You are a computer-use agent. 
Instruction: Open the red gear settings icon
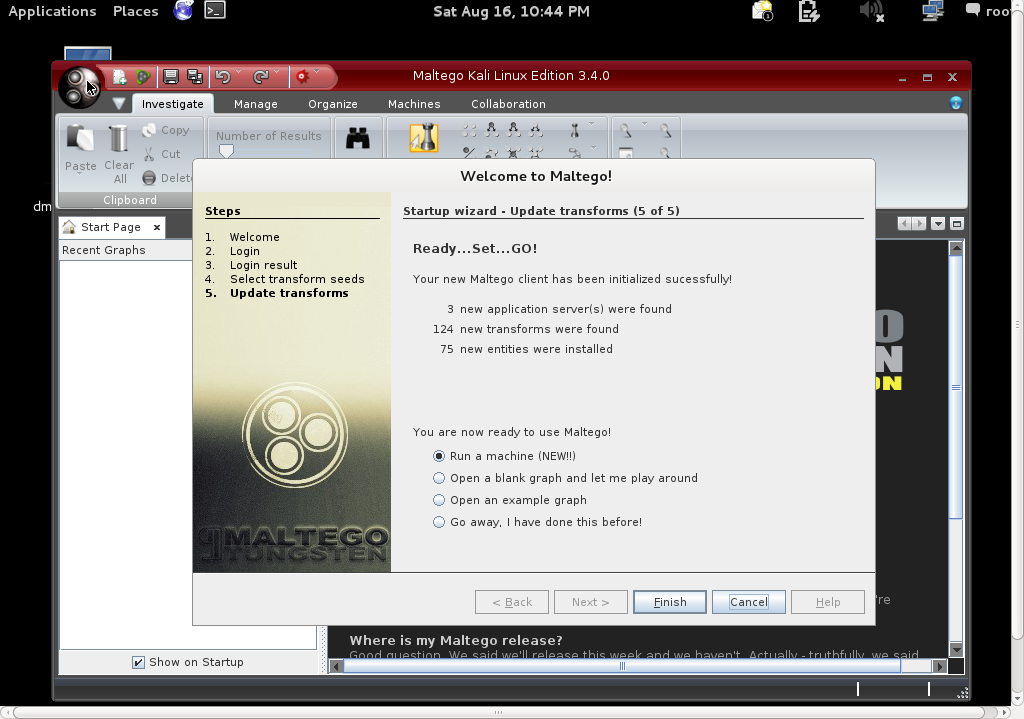pyautogui.click(x=302, y=77)
